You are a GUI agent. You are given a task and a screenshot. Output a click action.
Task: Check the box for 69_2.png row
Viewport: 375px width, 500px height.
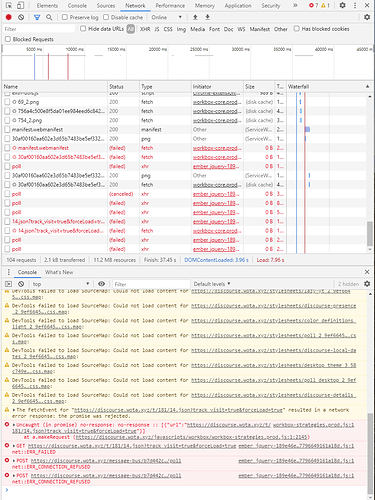[x=7, y=102]
